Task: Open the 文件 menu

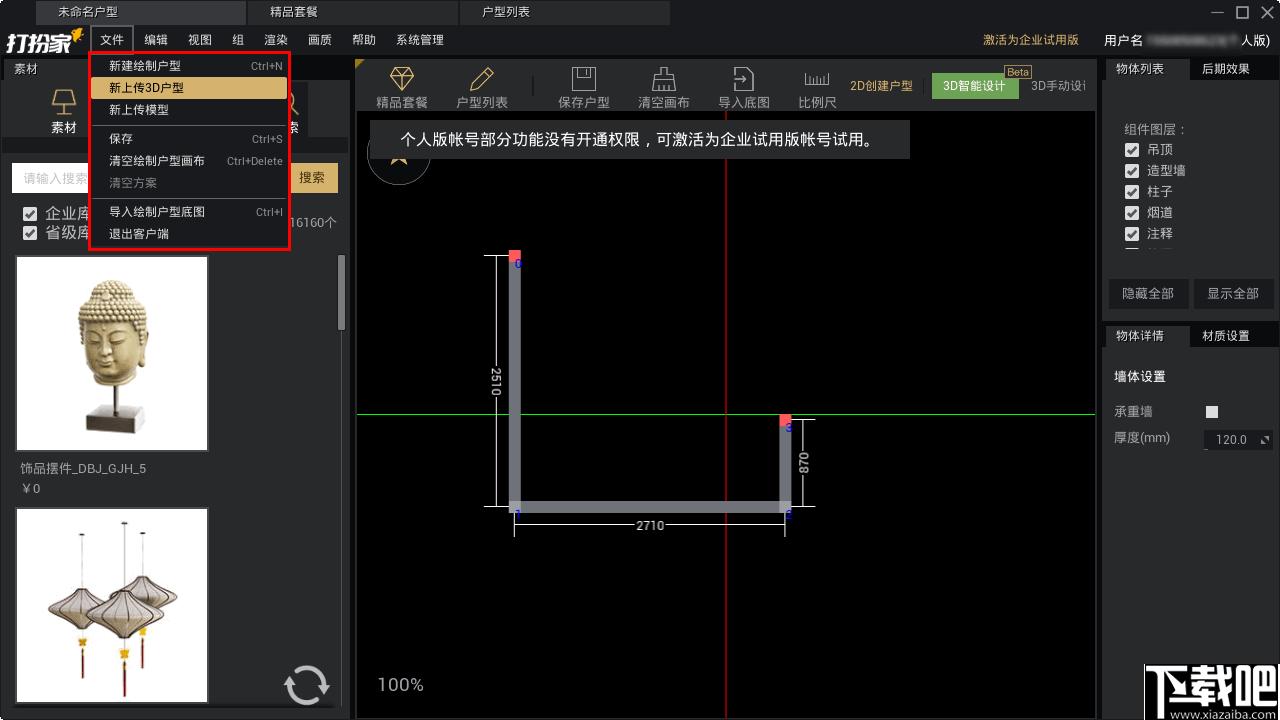Action: [x=112, y=40]
